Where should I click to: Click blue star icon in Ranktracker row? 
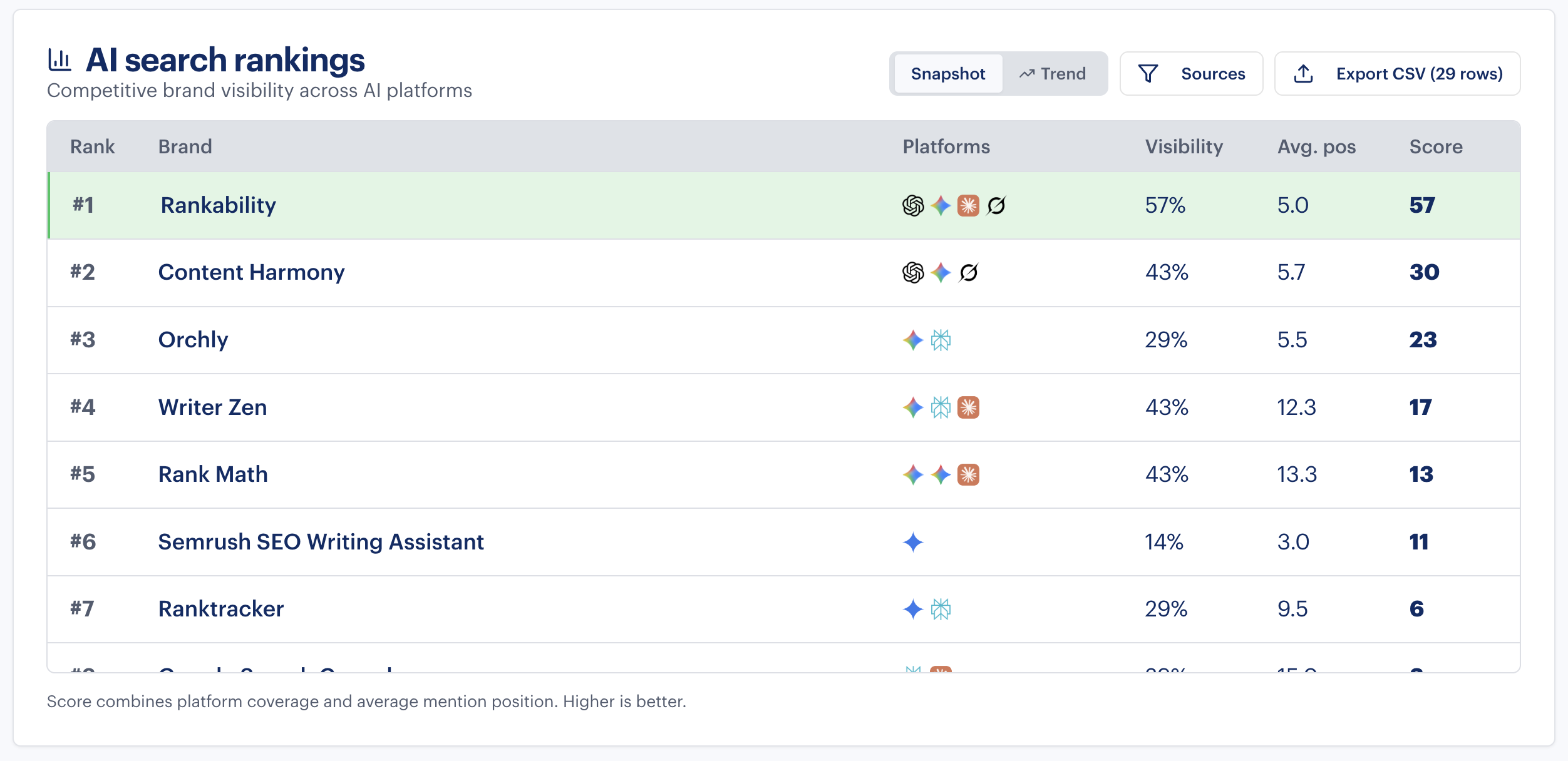coord(913,609)
